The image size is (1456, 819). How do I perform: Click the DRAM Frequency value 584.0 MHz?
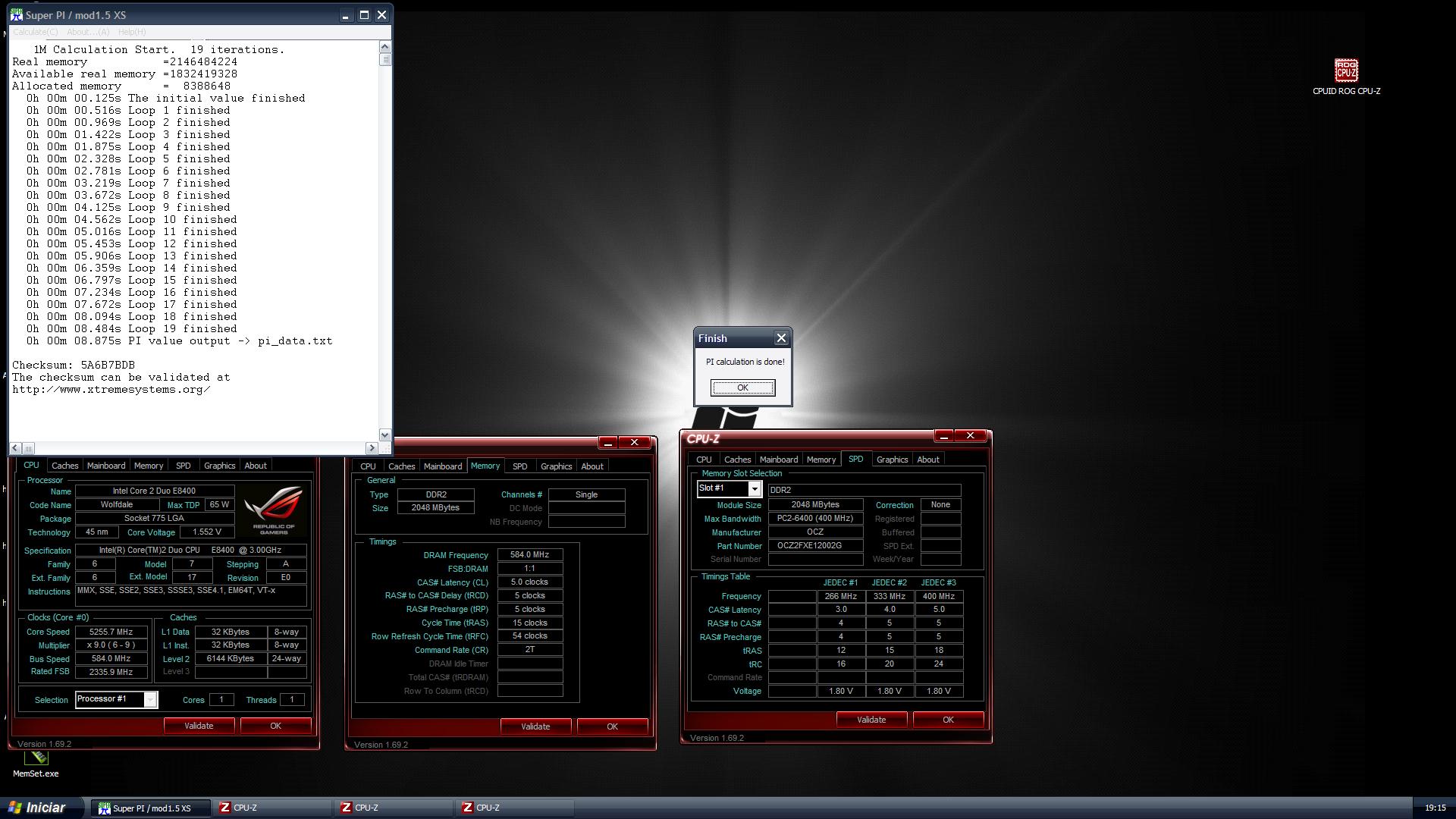tap(530, 555)
